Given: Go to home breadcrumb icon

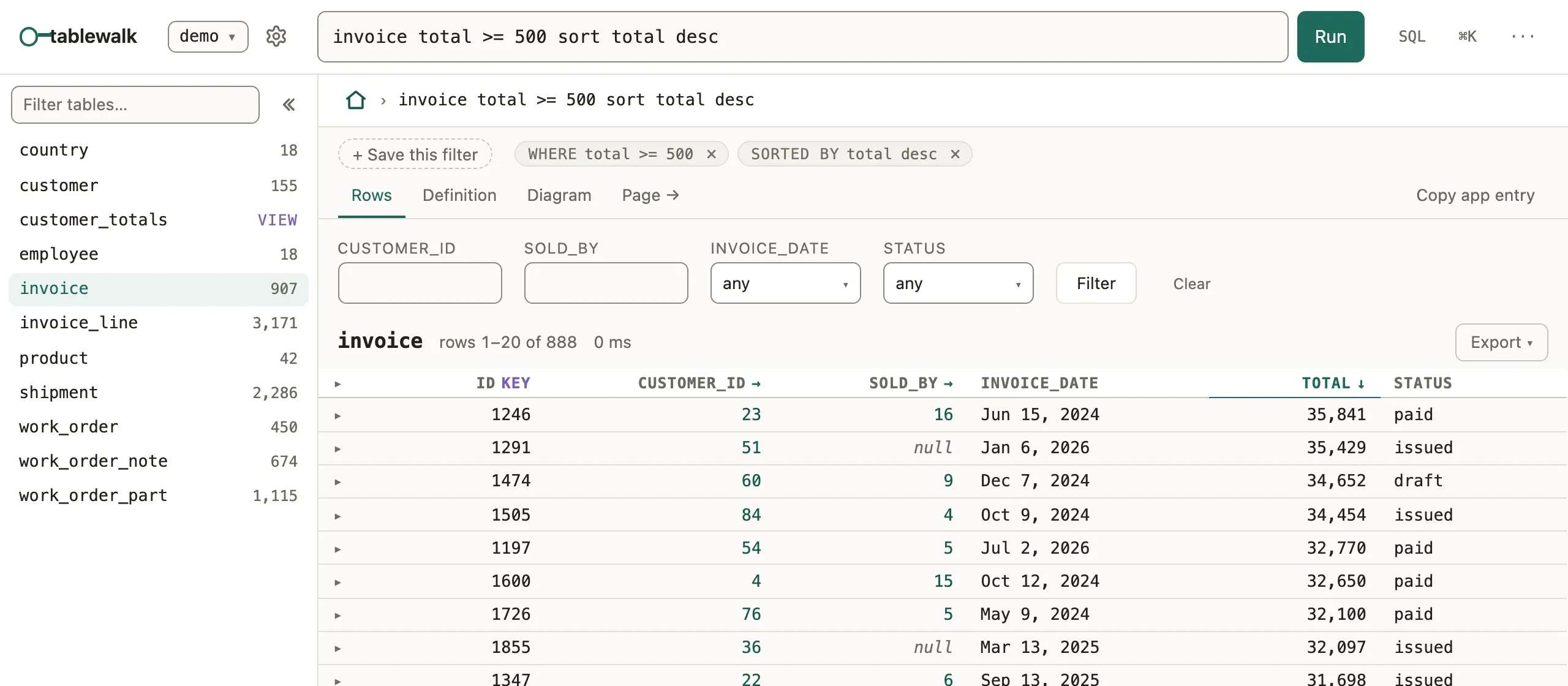Looking at the screenshot, I should pyautogui.click(x=355, y=100).
